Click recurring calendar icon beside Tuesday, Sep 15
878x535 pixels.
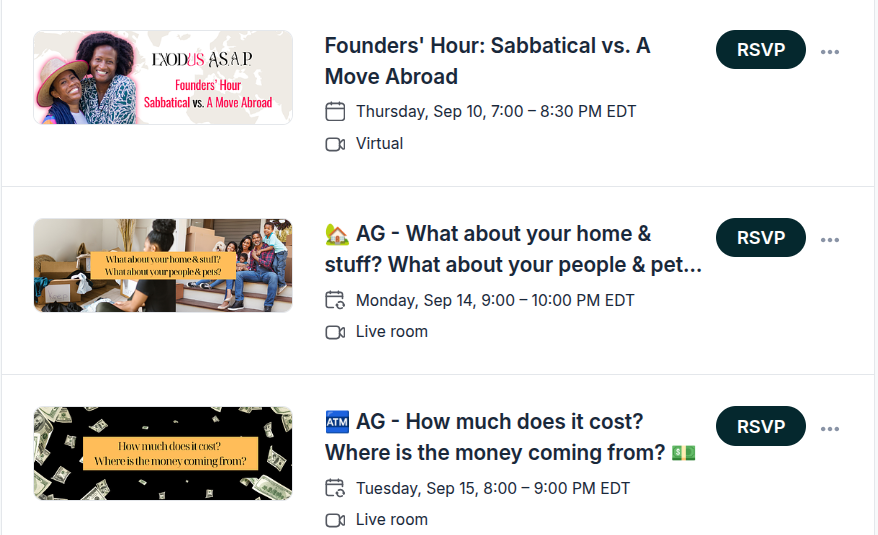tap(335, 488)
